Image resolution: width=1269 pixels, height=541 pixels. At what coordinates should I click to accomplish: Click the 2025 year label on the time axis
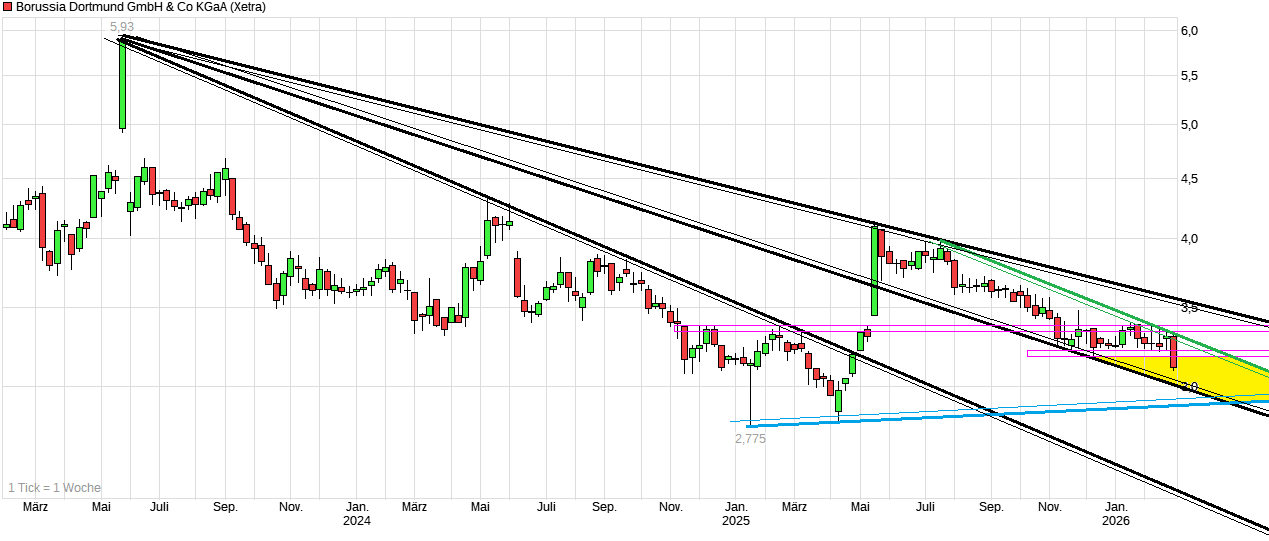pos(736,521)
